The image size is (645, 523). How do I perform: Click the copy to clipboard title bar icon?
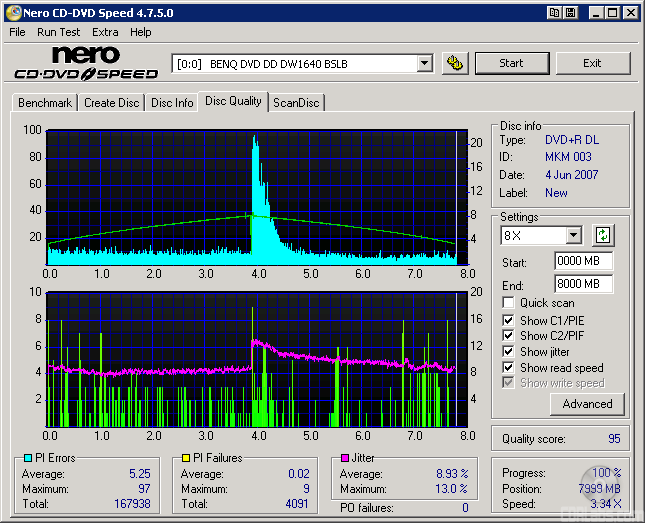pos(554,13)
